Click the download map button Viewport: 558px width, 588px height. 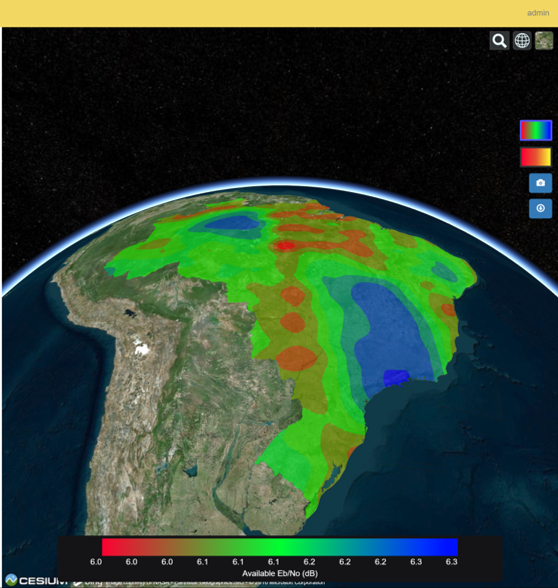[540, 208]
